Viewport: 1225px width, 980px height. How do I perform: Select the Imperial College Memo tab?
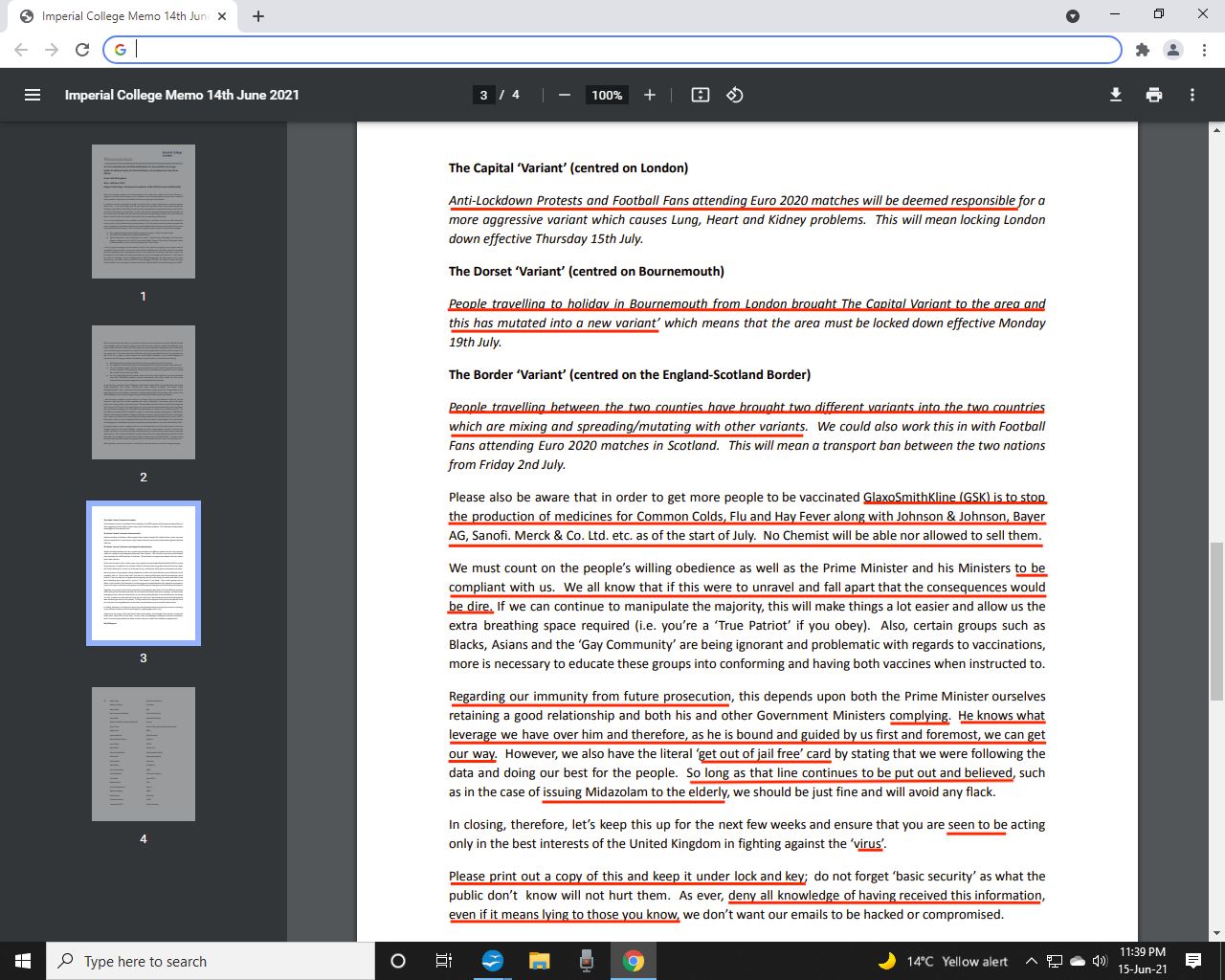coord(124,15)
